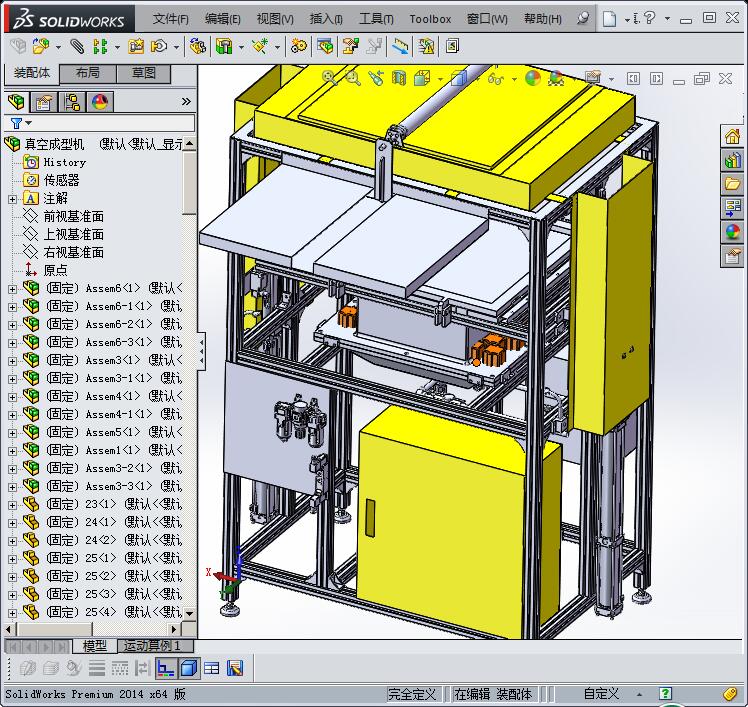The height and width of the screenshot is (707, 748).
Task: Switch to the 草图 (Sketch) tab
Action: [x=144, y=74]
